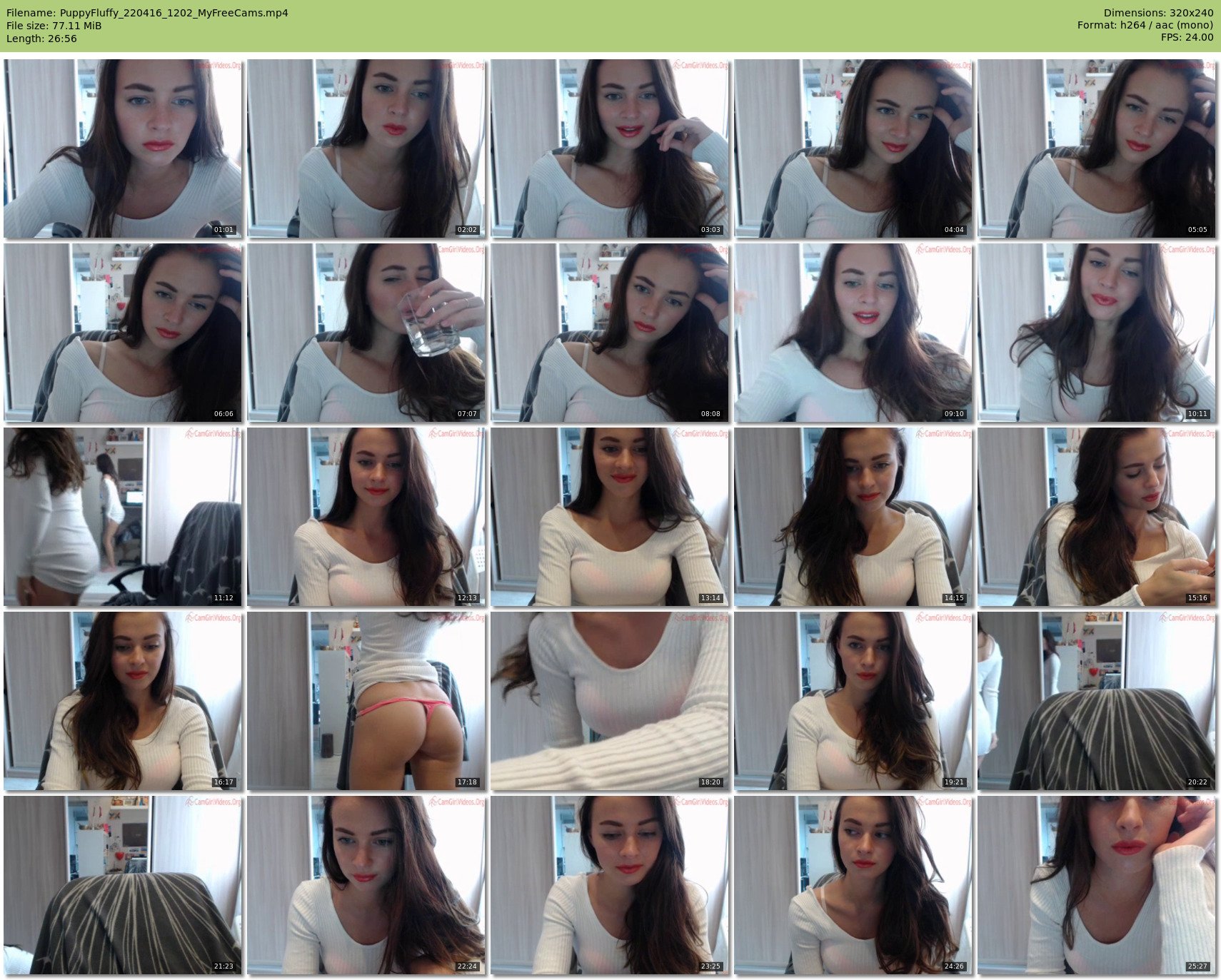The image size is (1221, 980).
Task: Click the frame timestamped 23:25
Action: 610,885
